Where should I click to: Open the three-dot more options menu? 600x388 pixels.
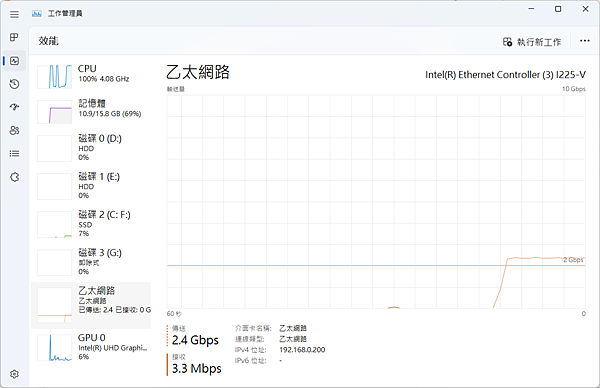click(x=584, y=41)
